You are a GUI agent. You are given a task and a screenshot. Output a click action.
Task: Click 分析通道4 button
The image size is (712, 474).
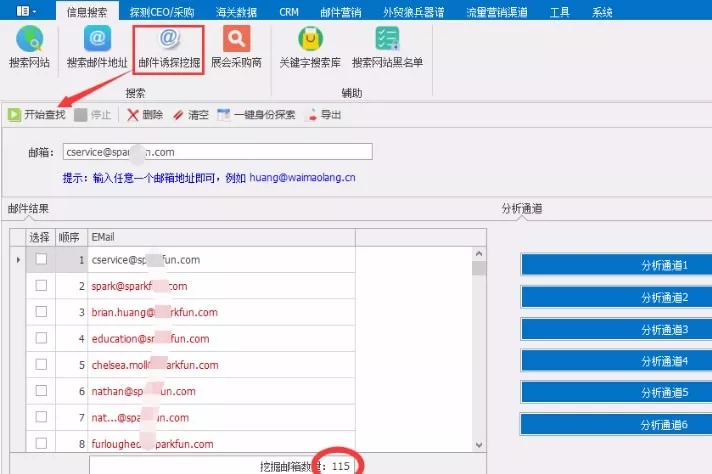(x=615, y=360)
